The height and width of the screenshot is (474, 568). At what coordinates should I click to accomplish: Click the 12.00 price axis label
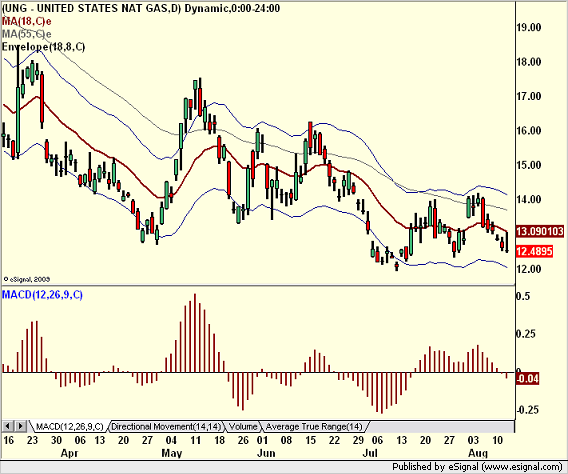529,269
